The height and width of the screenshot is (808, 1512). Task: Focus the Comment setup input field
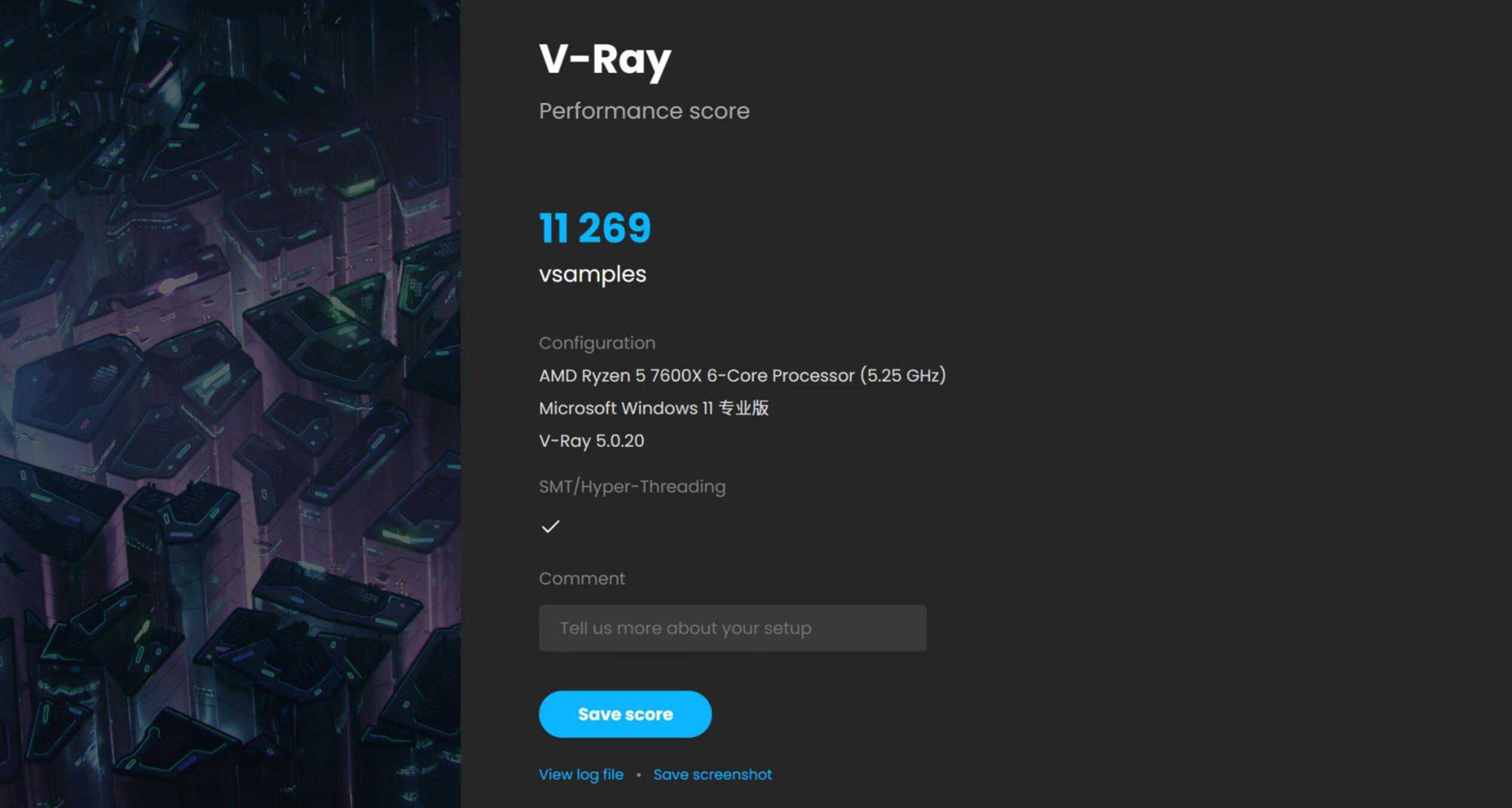[x=732, y=628]
